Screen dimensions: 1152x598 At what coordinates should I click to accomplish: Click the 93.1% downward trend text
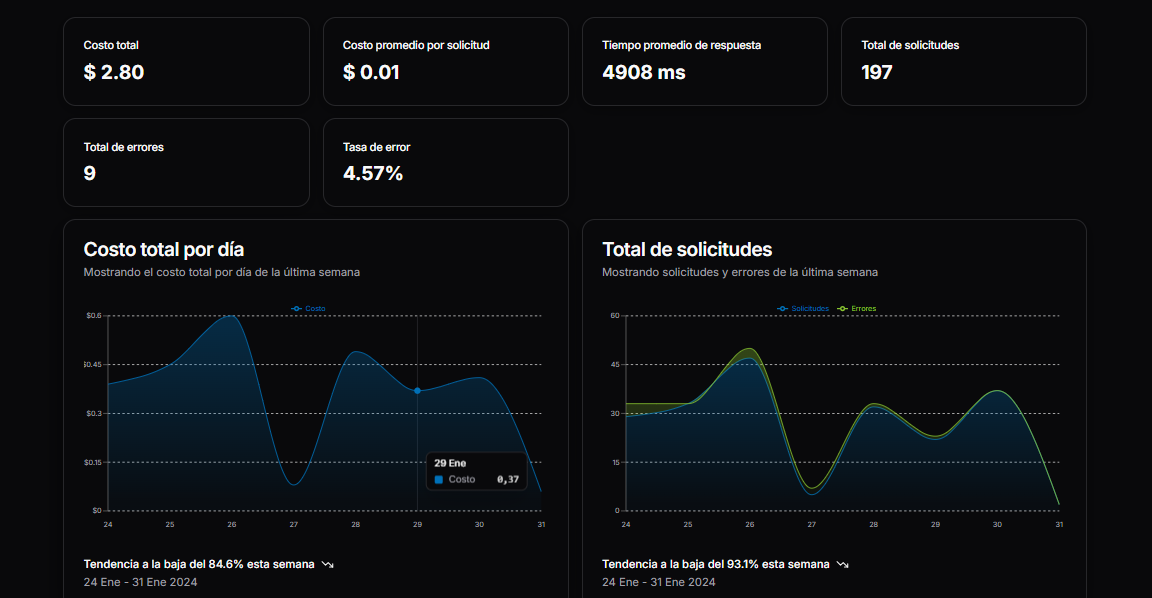pos(716,564)
